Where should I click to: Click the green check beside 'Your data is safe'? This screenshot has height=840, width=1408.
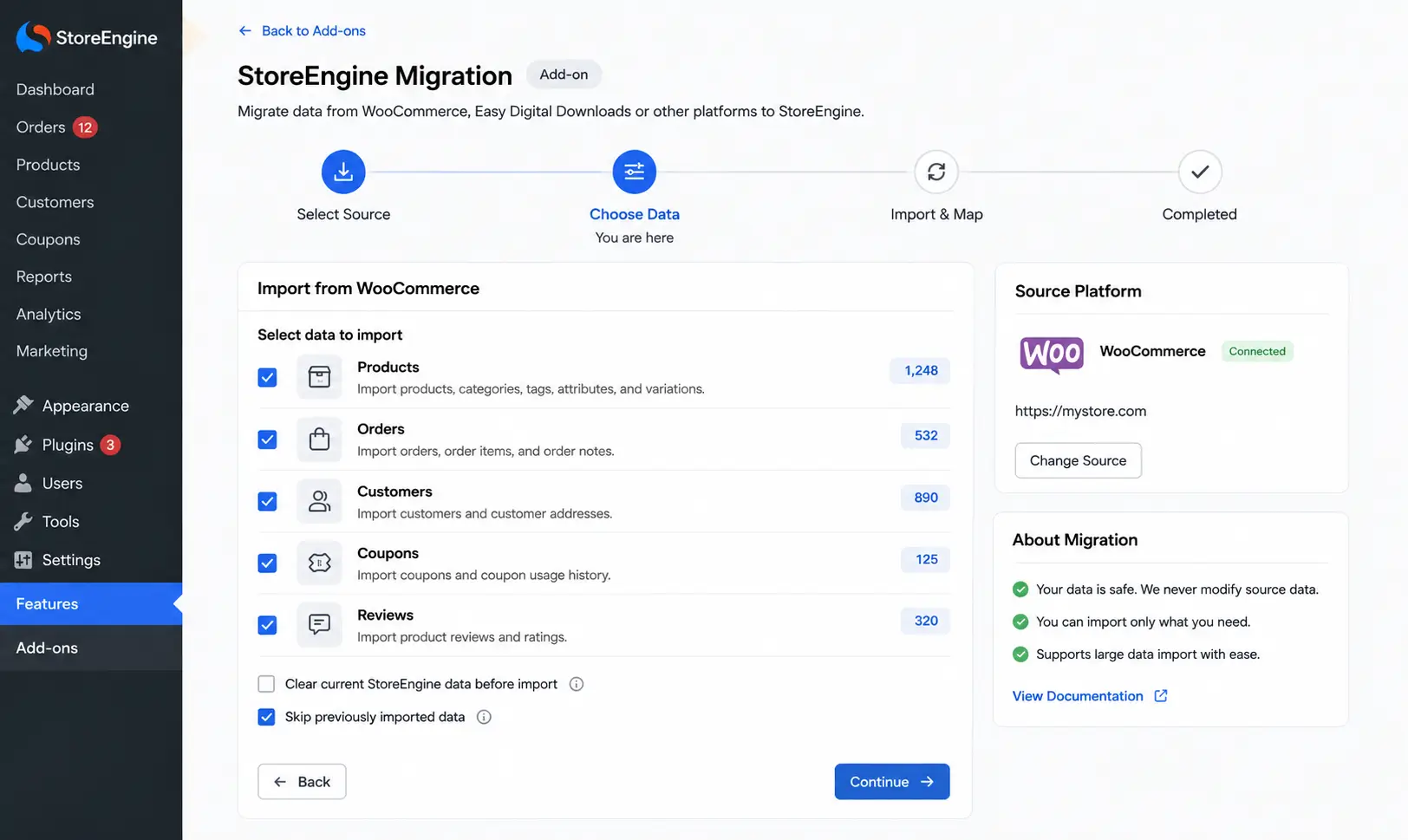point(1020,589)
